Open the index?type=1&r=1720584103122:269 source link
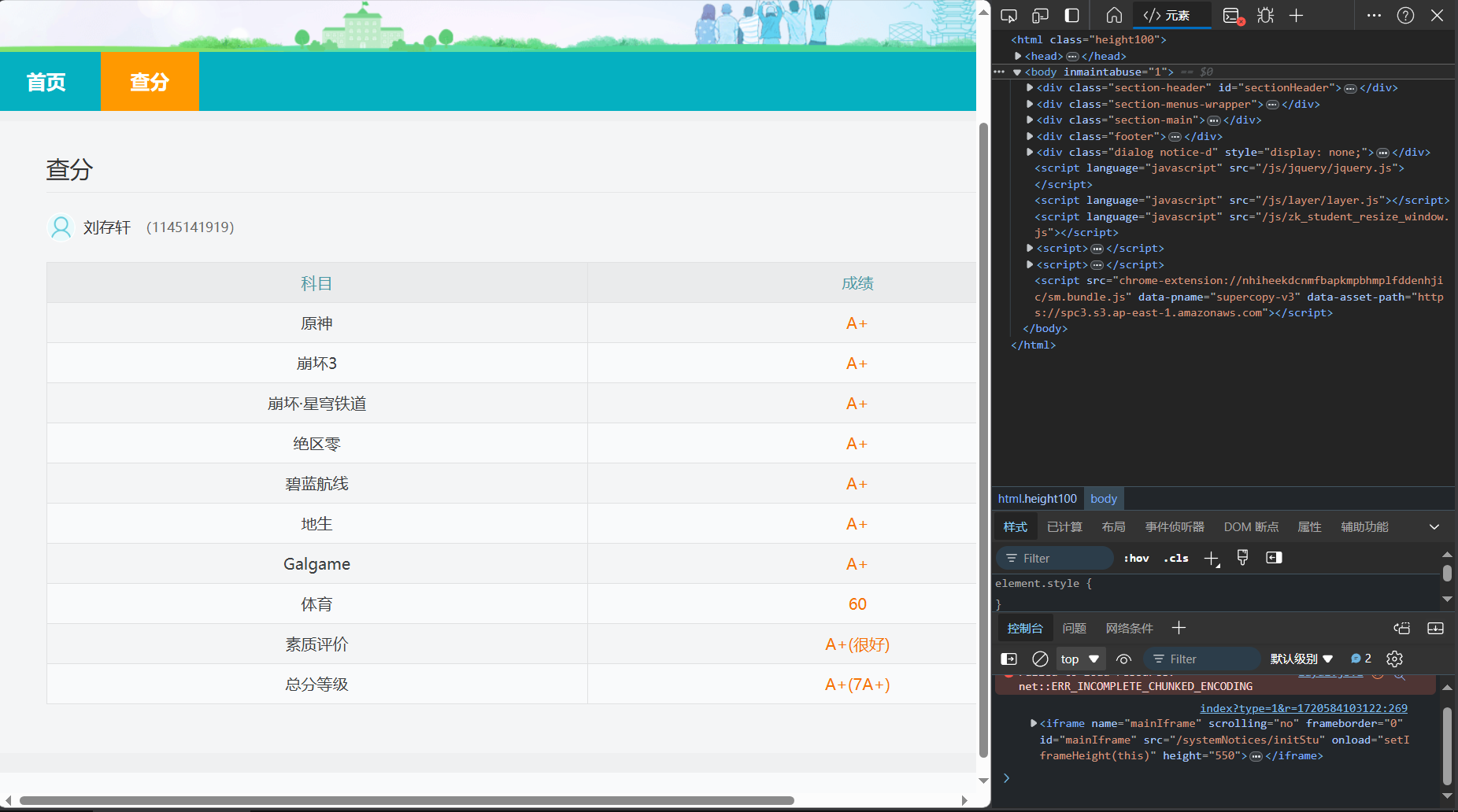Screen dimensions: 1458x812 coord(1304,708)
